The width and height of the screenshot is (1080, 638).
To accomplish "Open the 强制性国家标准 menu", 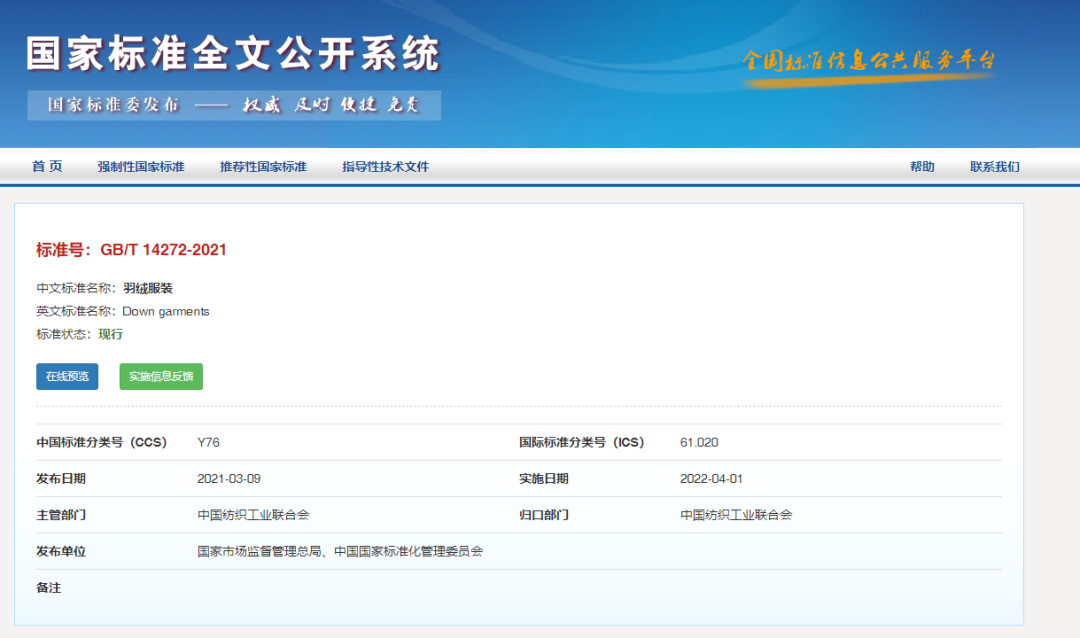I will (x=142, y=166).
